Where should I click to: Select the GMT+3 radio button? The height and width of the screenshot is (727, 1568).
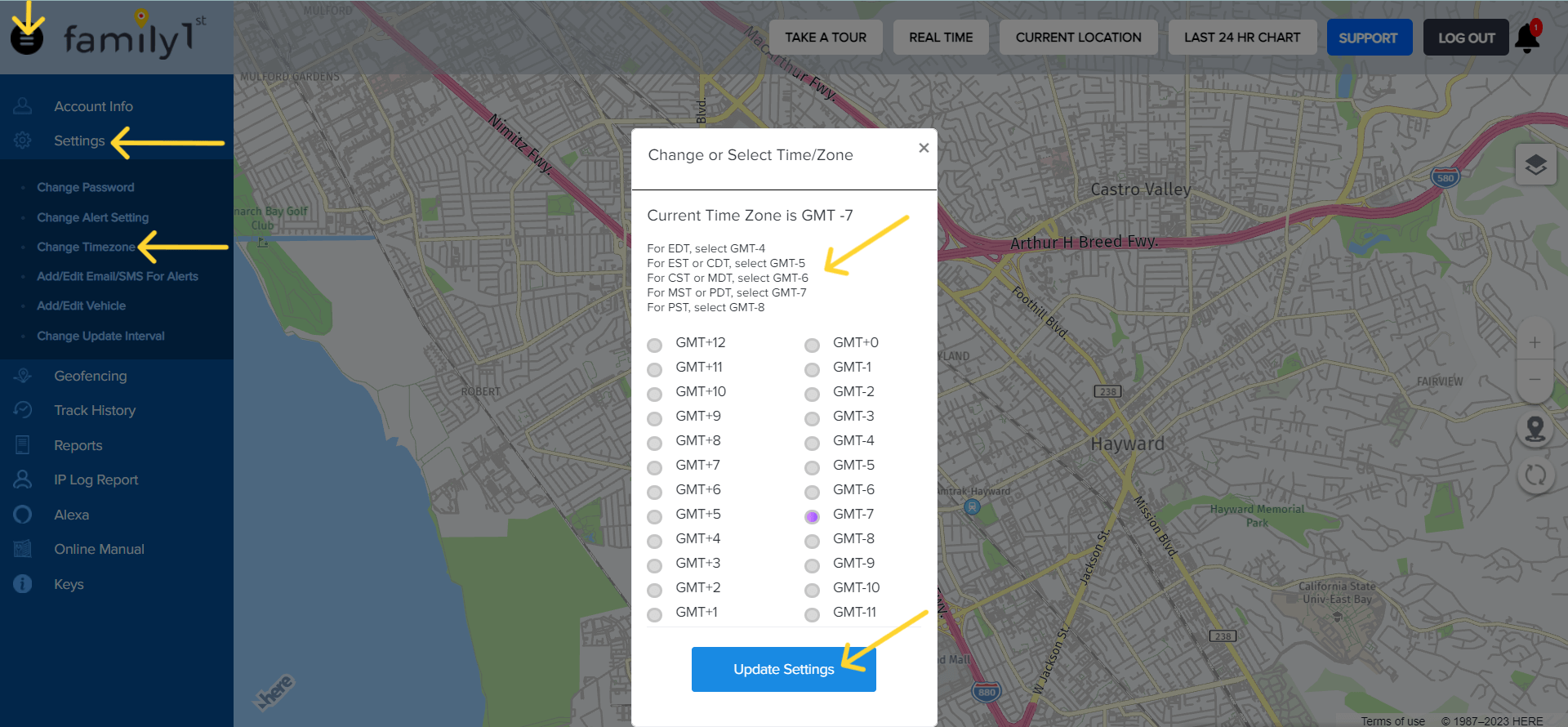654,565
